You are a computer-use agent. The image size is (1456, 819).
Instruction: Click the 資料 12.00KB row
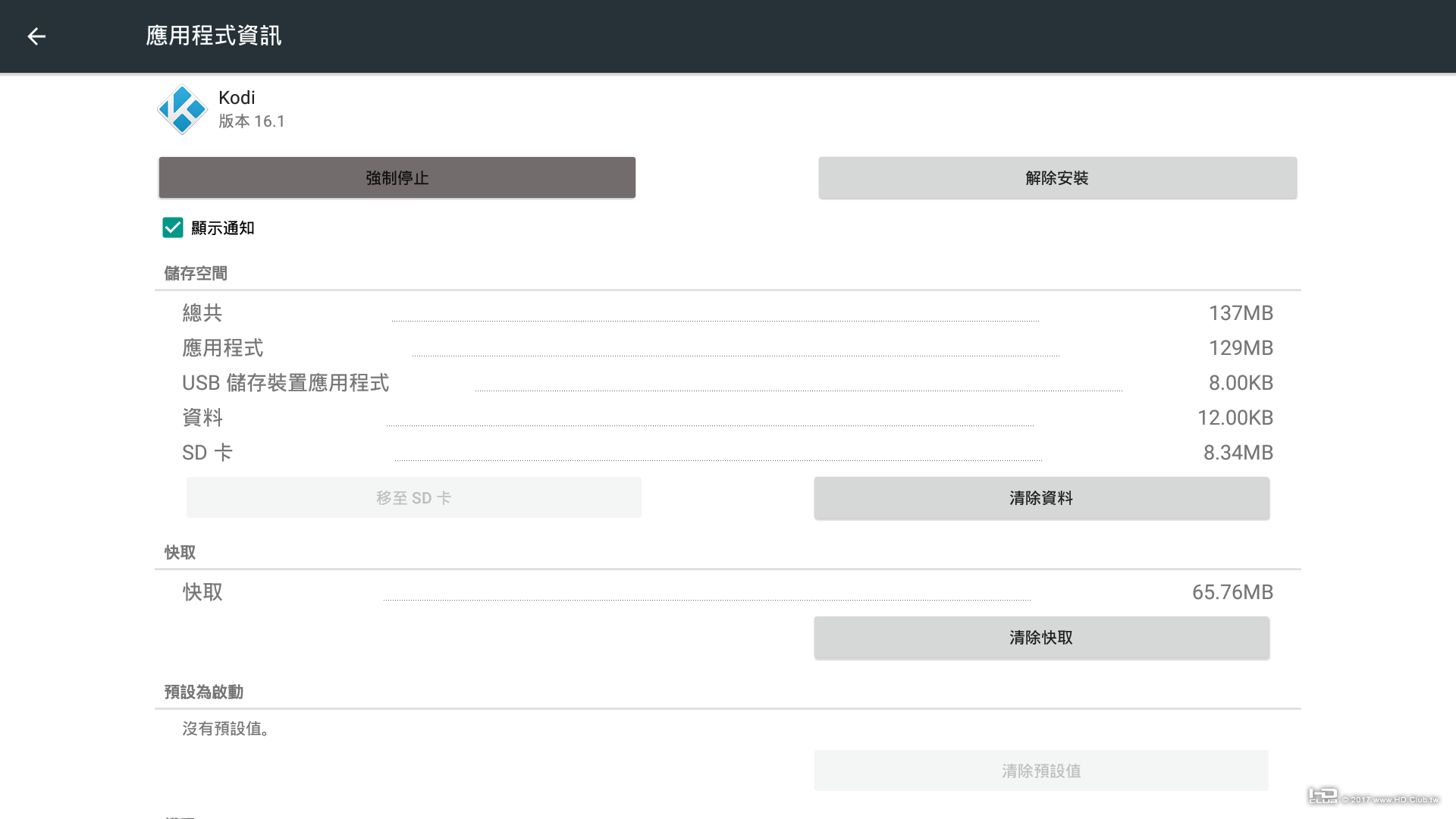tap(726, 418)
